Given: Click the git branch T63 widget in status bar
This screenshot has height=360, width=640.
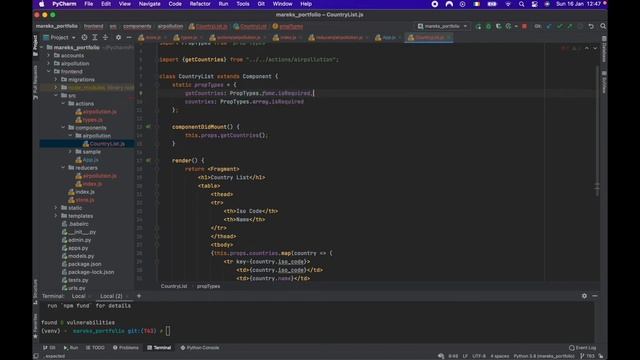Looking at the screenshot, I should click(587, 356).
